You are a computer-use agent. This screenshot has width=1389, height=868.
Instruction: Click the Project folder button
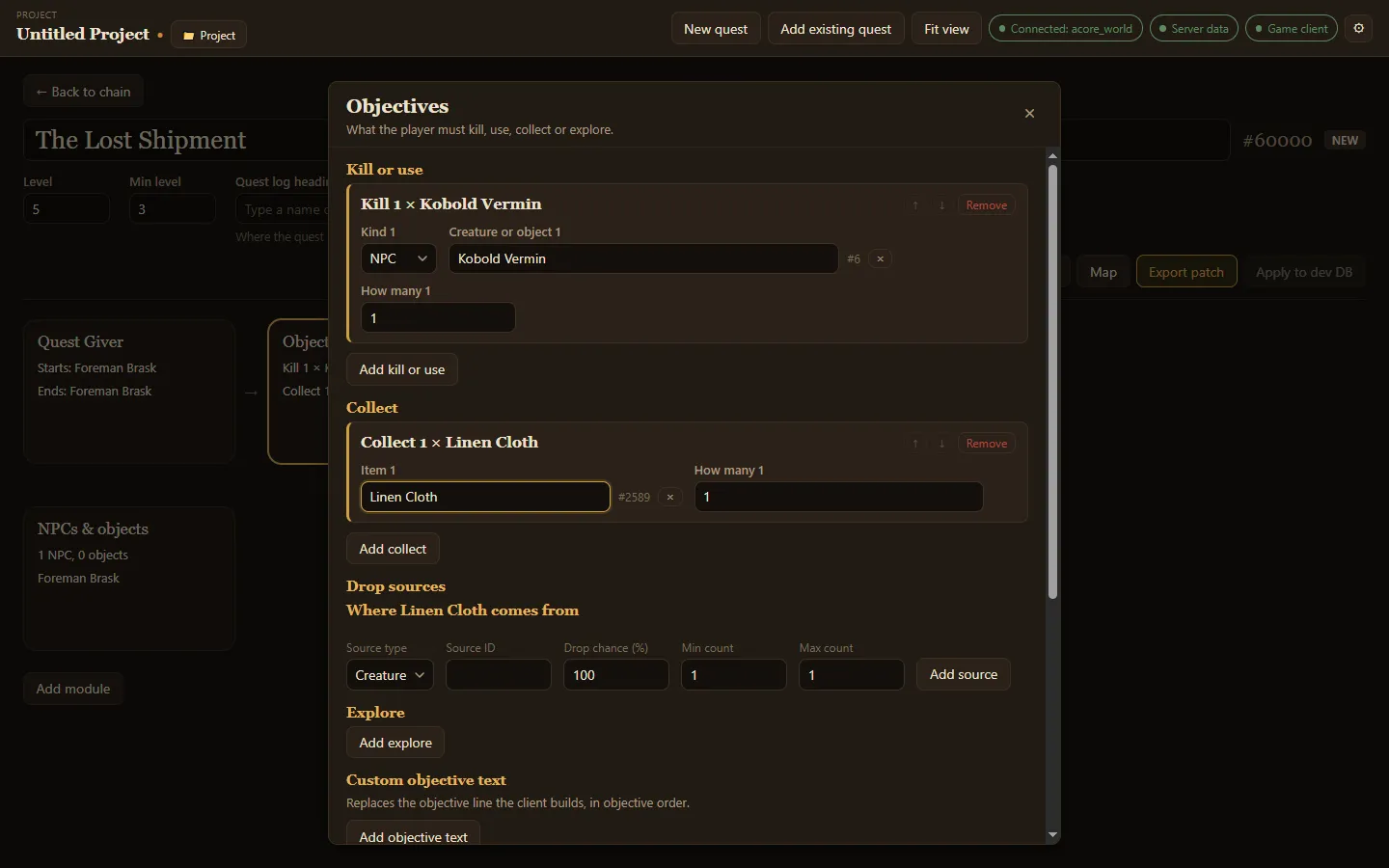[x=208, y=35]
